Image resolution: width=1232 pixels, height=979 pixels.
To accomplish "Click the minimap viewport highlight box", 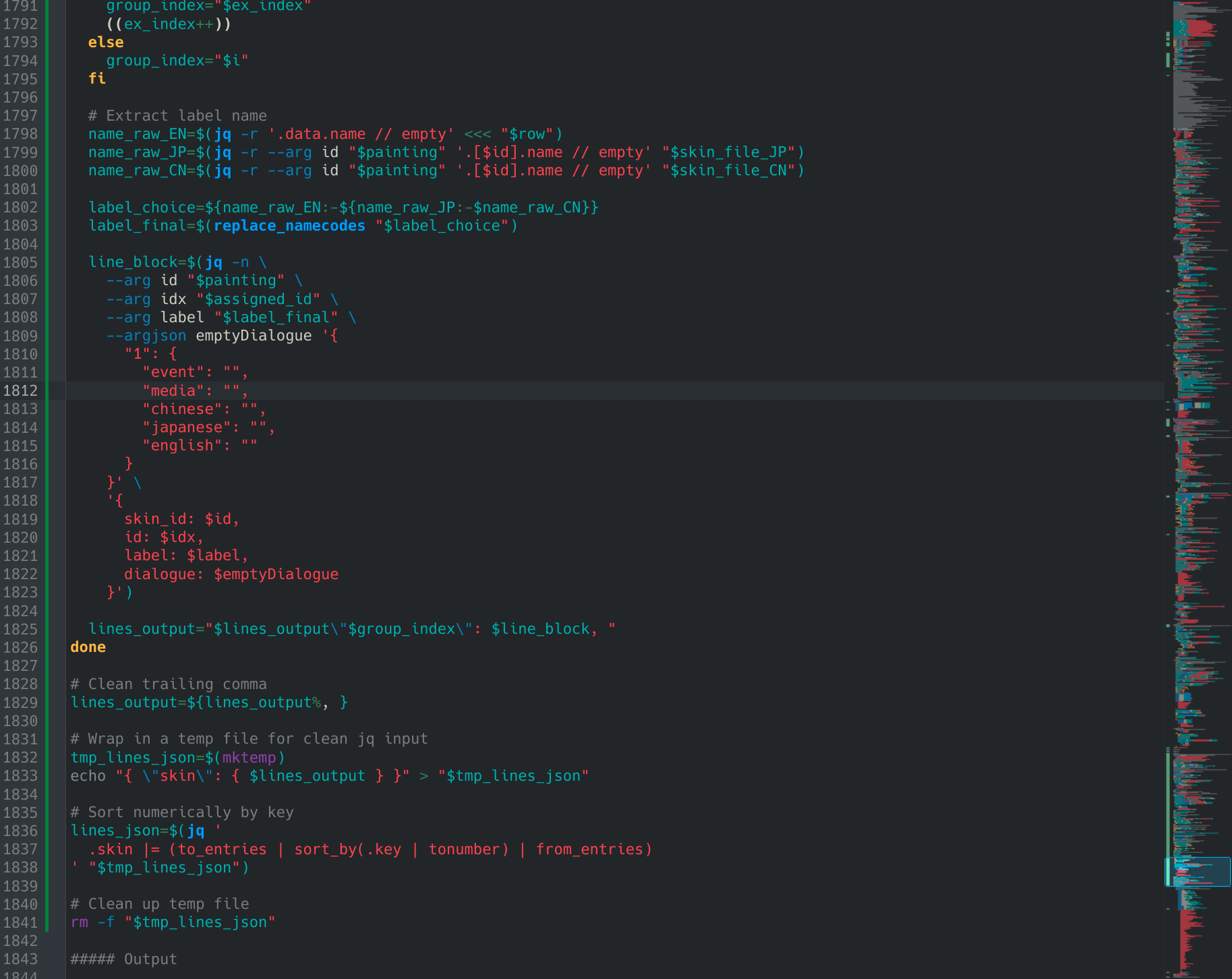I will [x=1198, y=872].
